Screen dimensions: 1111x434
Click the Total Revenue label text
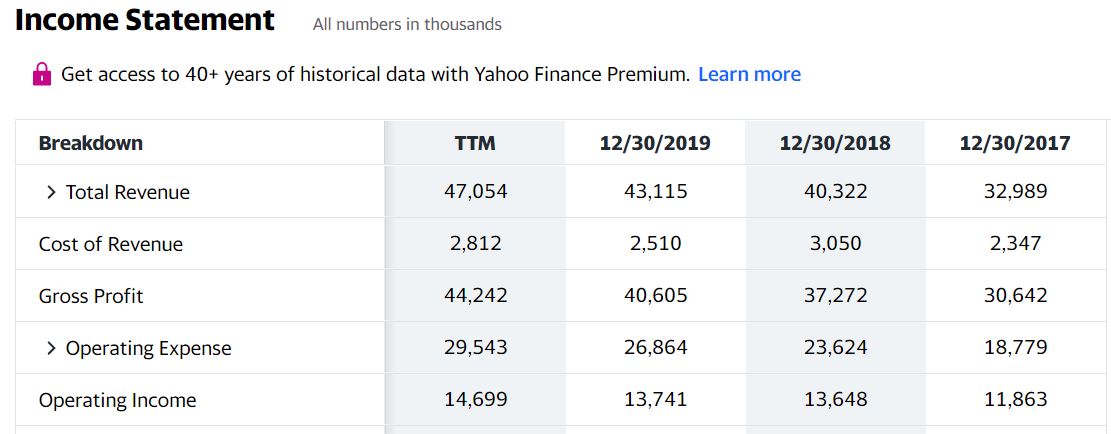click(128, 192)
